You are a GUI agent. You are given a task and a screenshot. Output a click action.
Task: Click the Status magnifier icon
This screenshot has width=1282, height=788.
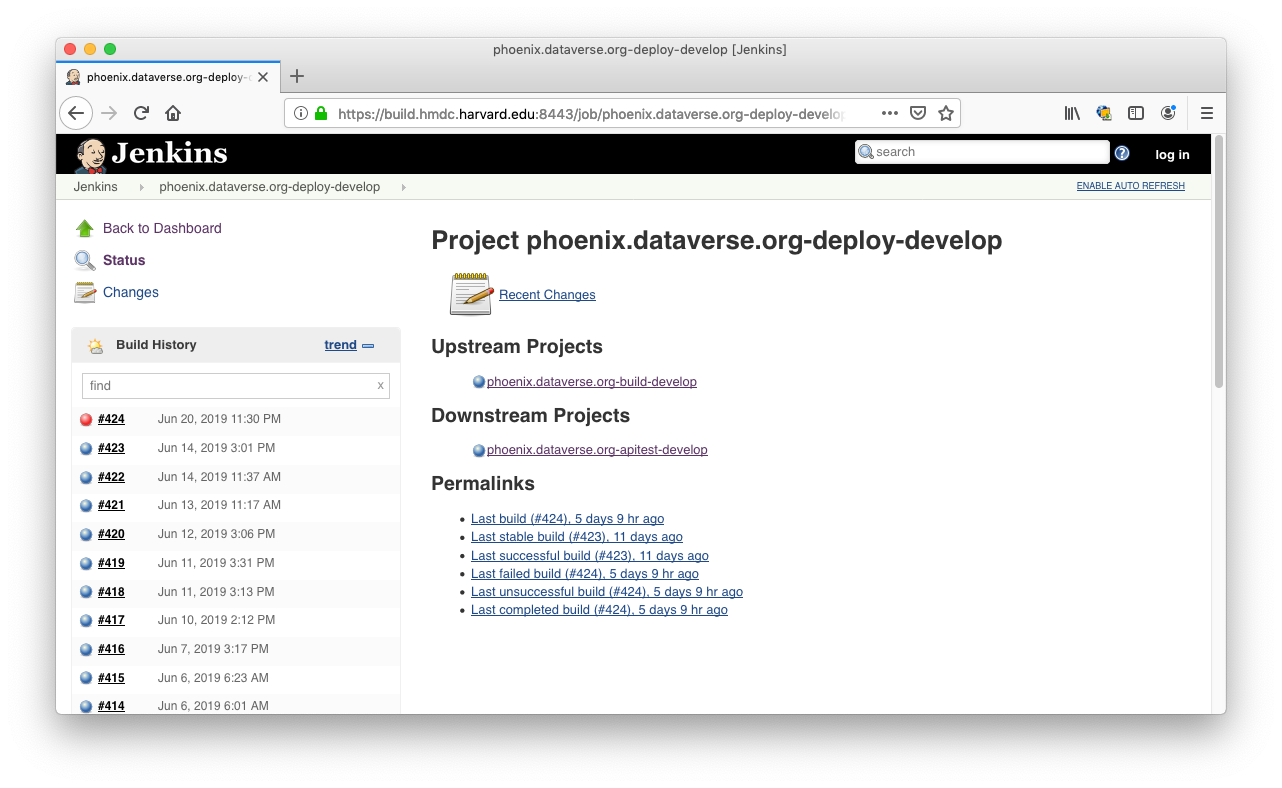(x=85, y=260)
